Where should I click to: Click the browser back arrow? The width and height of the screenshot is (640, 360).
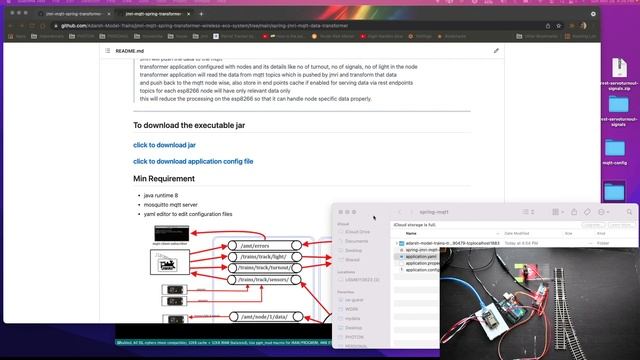click(x=11, y=26)
